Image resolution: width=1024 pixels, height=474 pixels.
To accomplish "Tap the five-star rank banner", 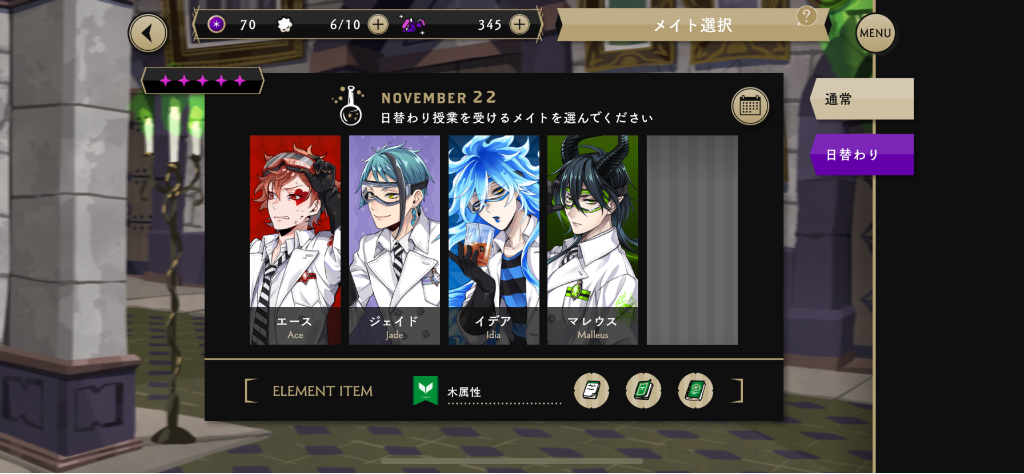I will click(202, 81).
